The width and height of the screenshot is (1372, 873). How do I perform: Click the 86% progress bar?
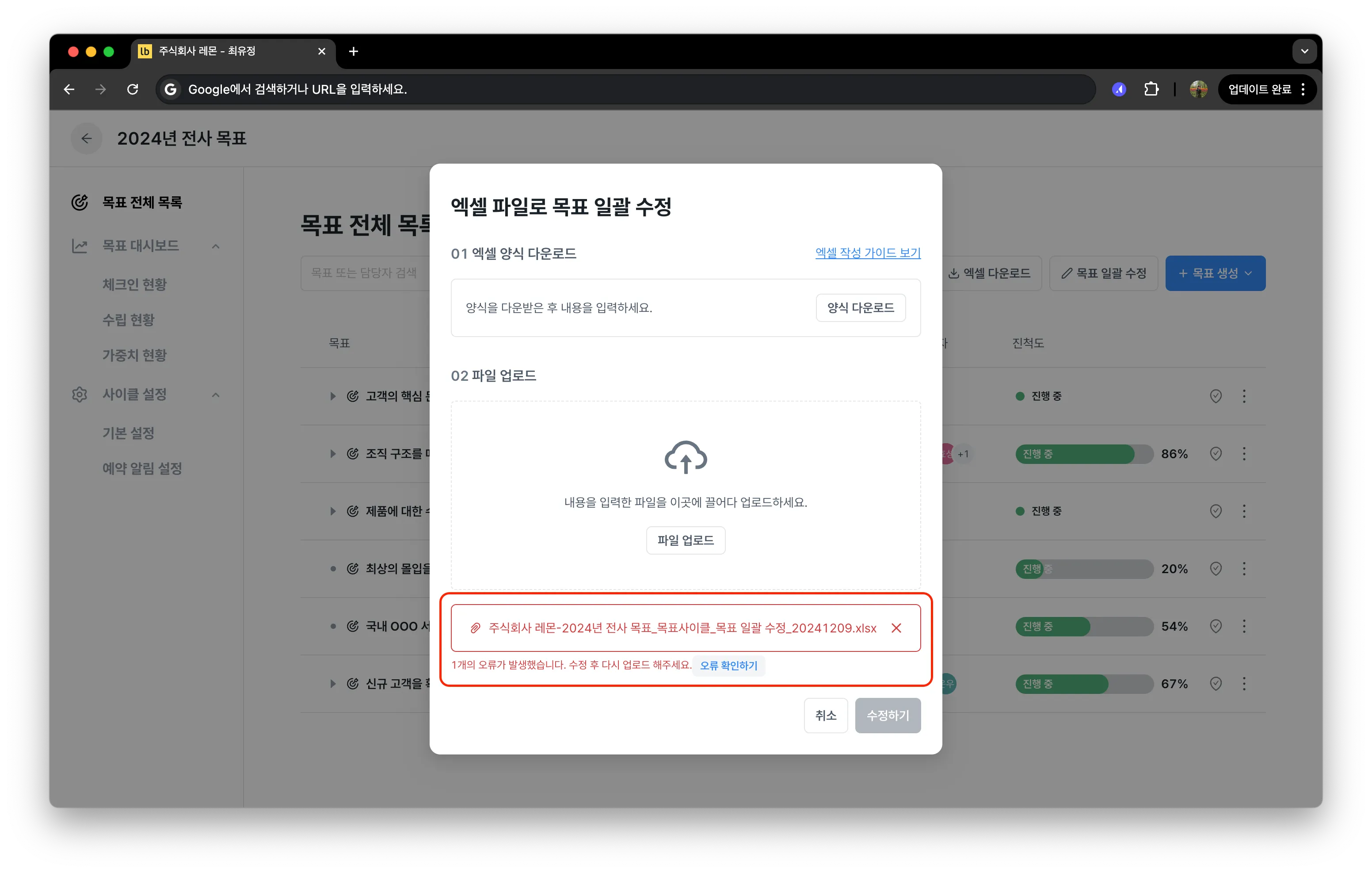click(1084, 454)
